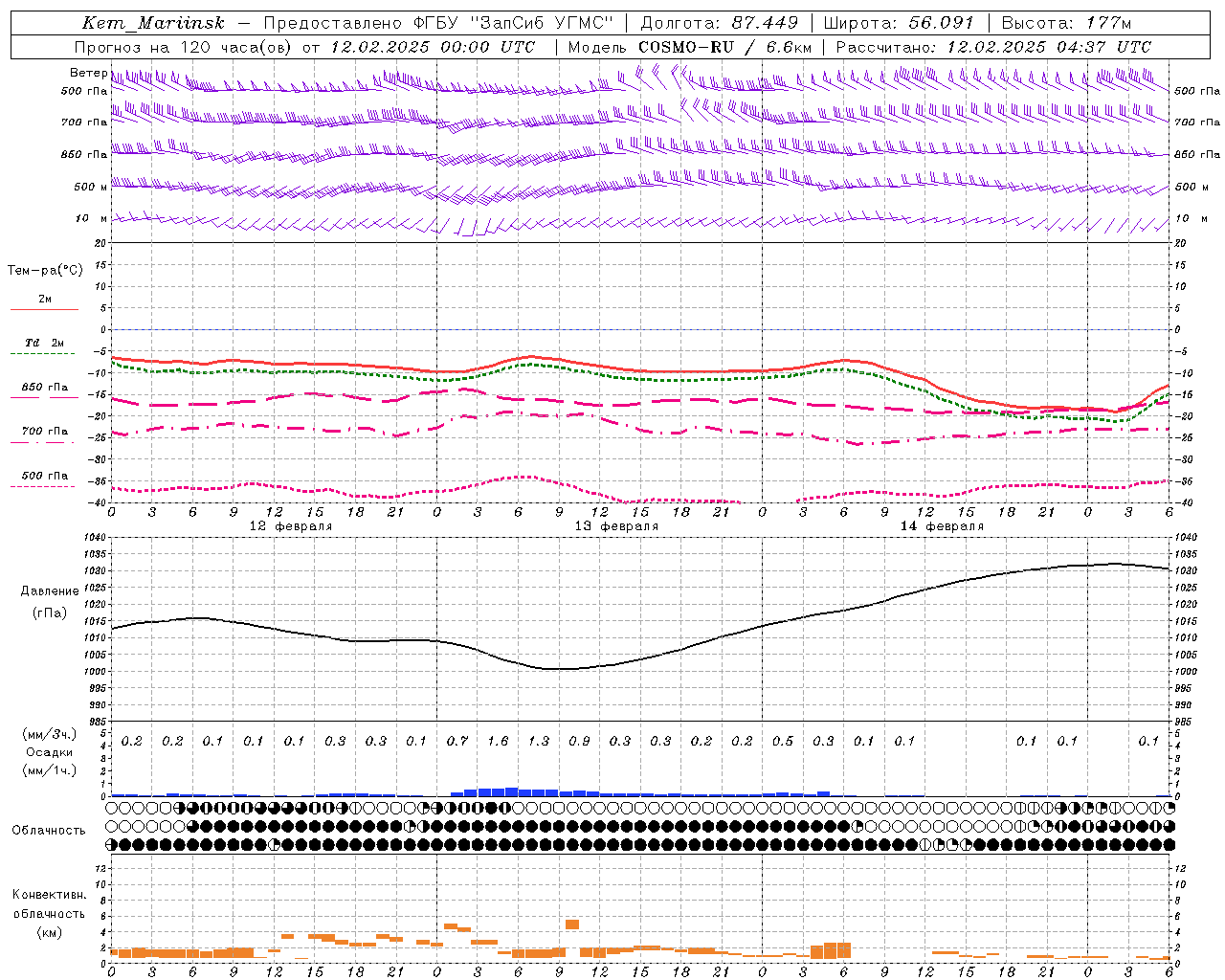Click the 'Давление' pressure panel label
This screenshot has width=1225, height=980.
tap(50, 591)
